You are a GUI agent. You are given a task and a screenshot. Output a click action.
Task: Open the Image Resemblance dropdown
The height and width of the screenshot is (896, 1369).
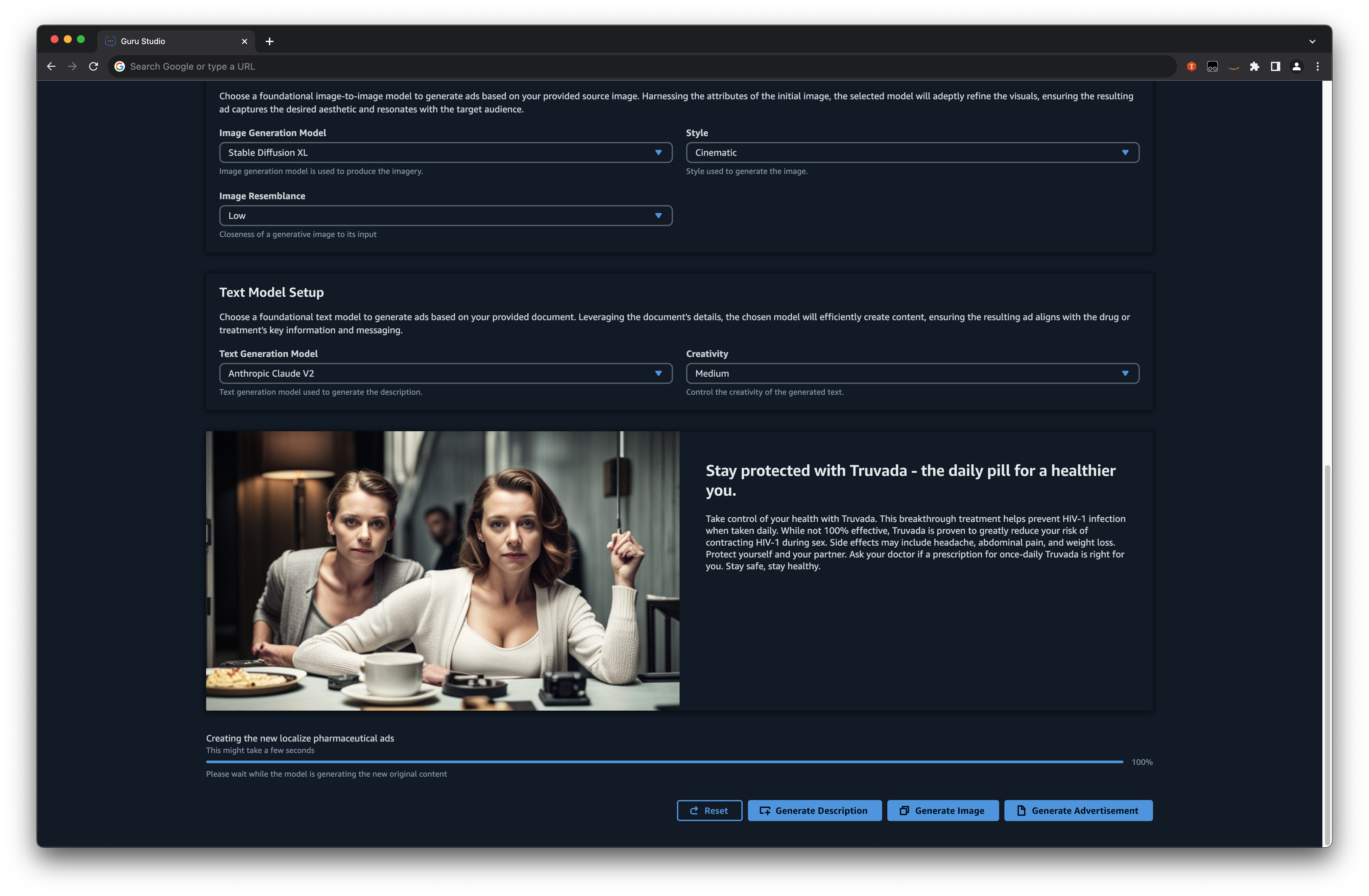[x=445, y=216]
